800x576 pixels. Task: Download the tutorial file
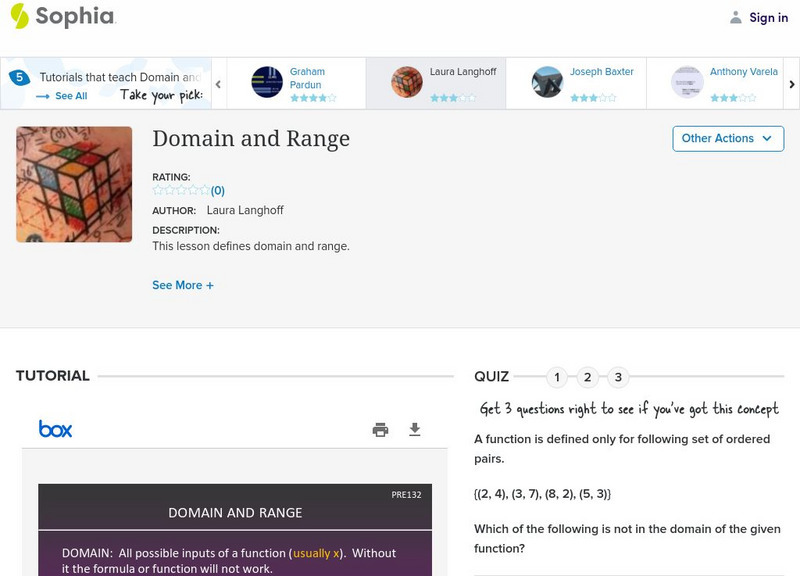click(x=415, y=430)
